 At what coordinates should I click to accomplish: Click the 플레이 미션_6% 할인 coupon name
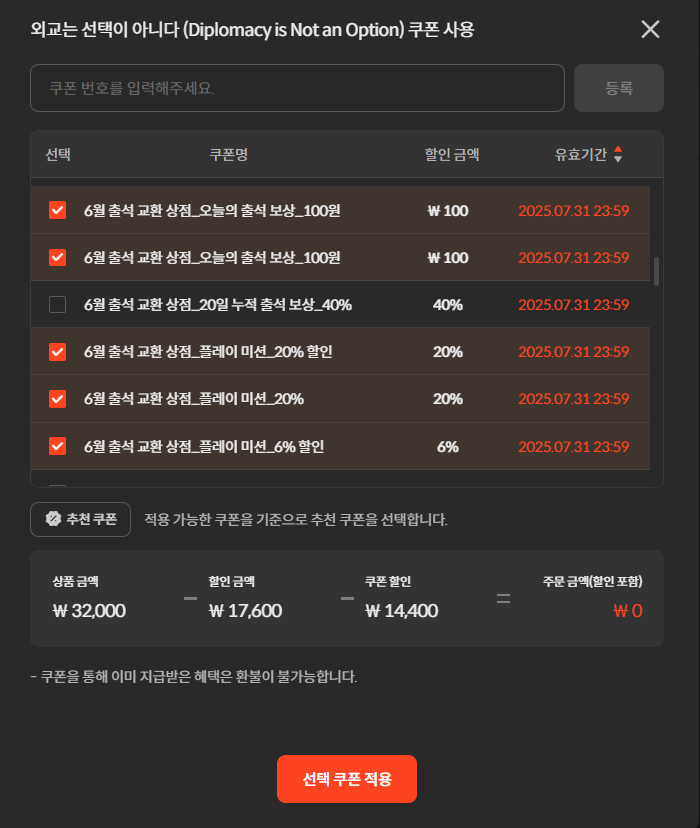pos(204,446)
